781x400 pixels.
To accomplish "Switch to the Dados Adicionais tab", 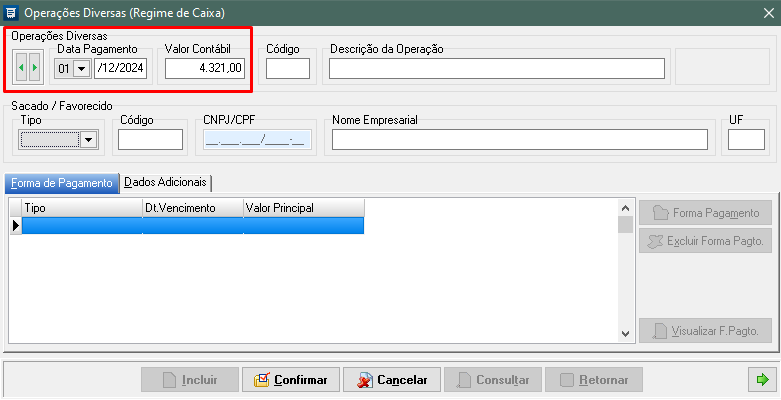I will [166, 183].
